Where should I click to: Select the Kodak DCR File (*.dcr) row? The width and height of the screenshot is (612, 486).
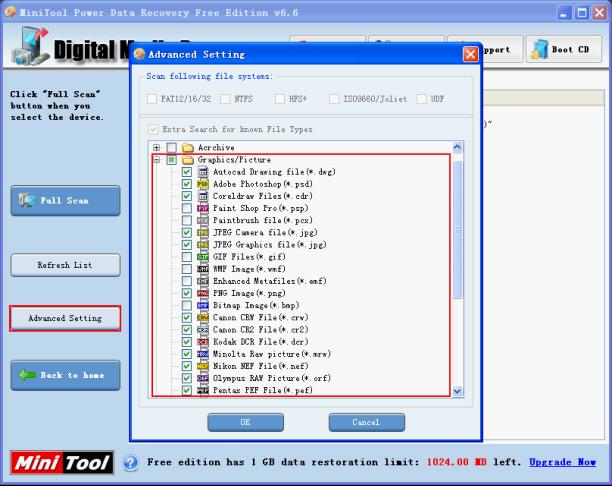pyautogui.click(x=260, y=342)
